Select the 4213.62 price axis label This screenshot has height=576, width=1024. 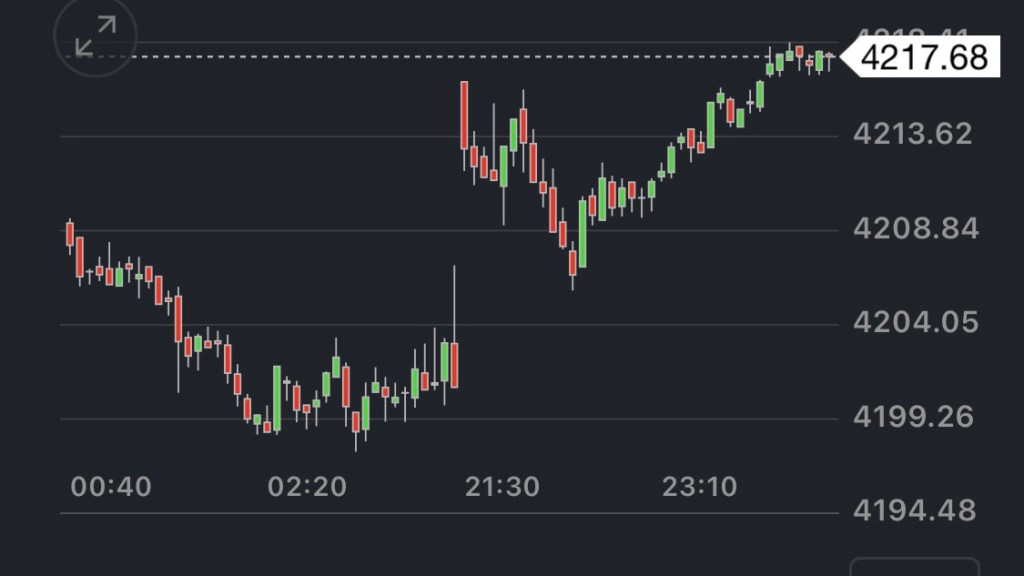pos(911,133)
